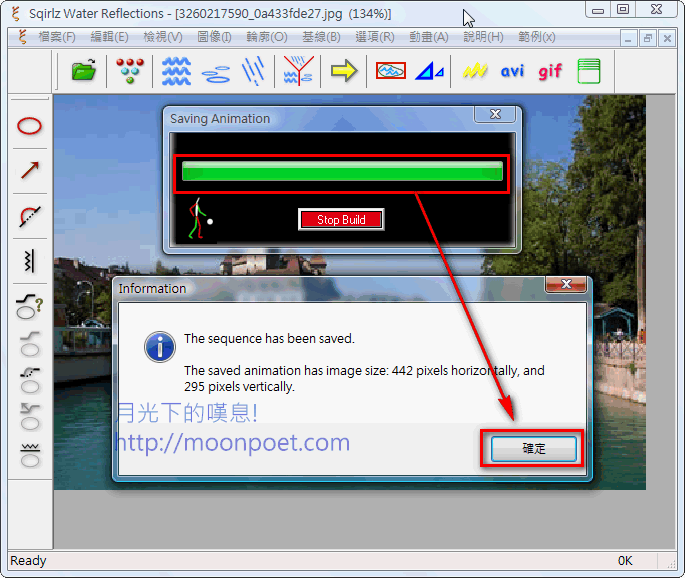
Task: Click the yellow zigzag wave icon
Action: (475, 71)
